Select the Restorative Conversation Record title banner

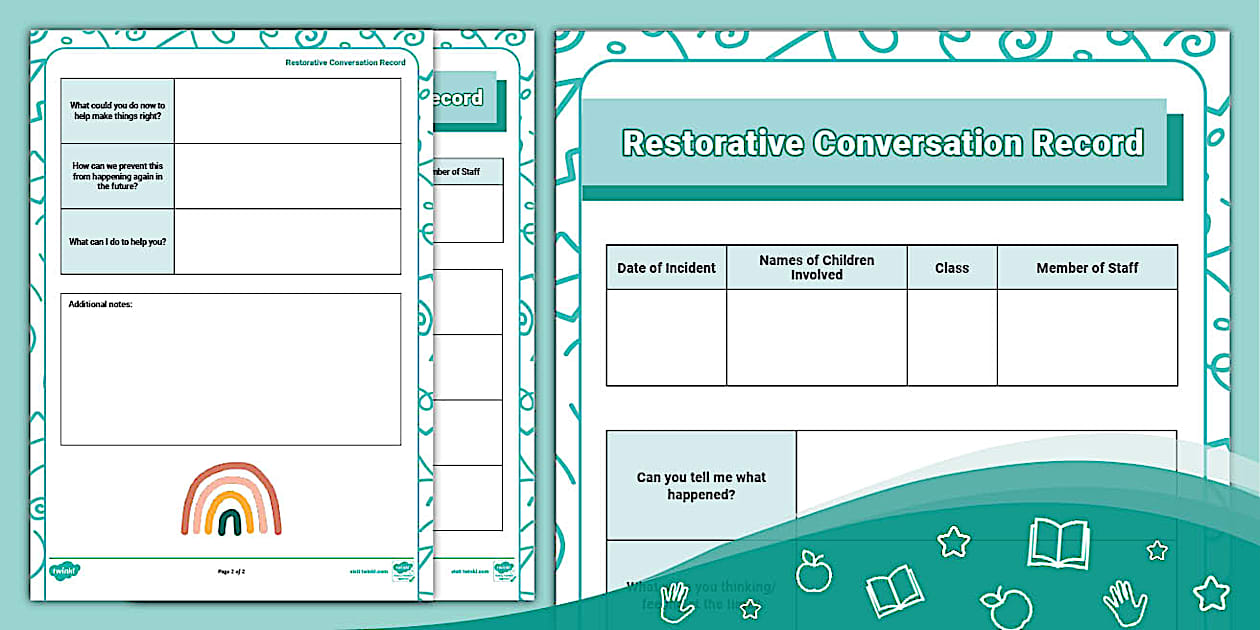882,143
